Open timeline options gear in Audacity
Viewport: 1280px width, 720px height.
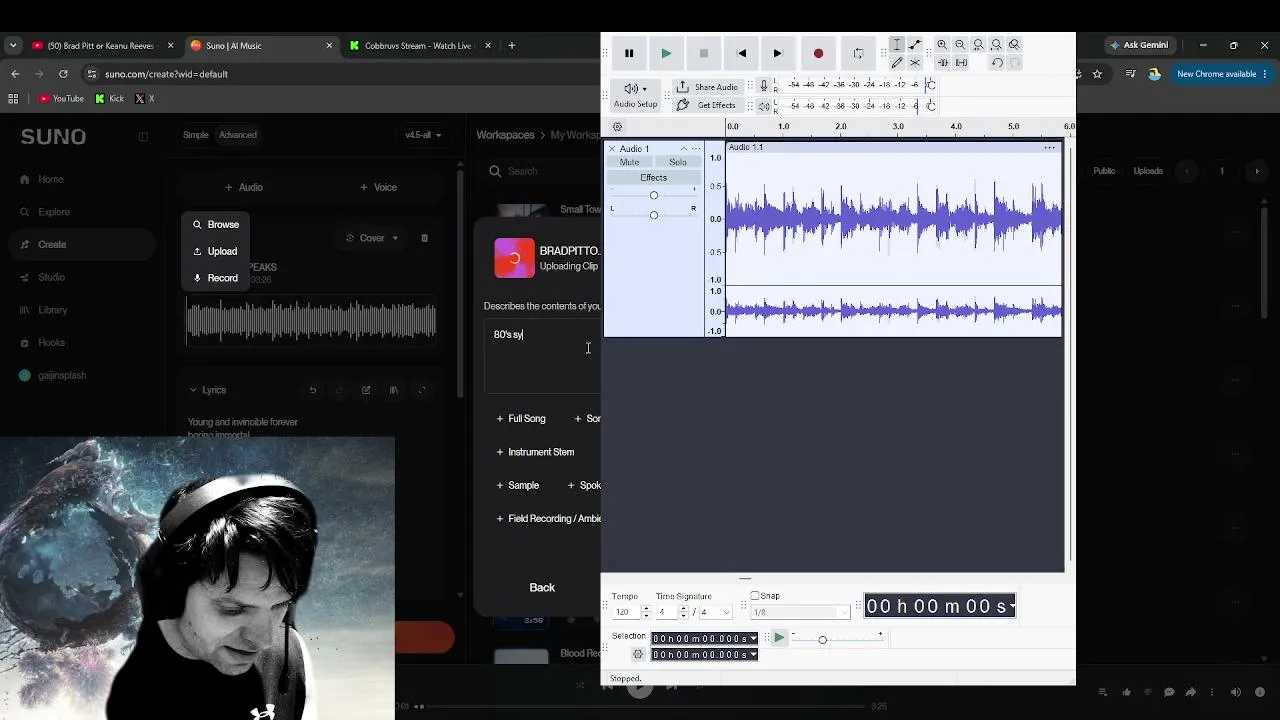pos(617,127)
